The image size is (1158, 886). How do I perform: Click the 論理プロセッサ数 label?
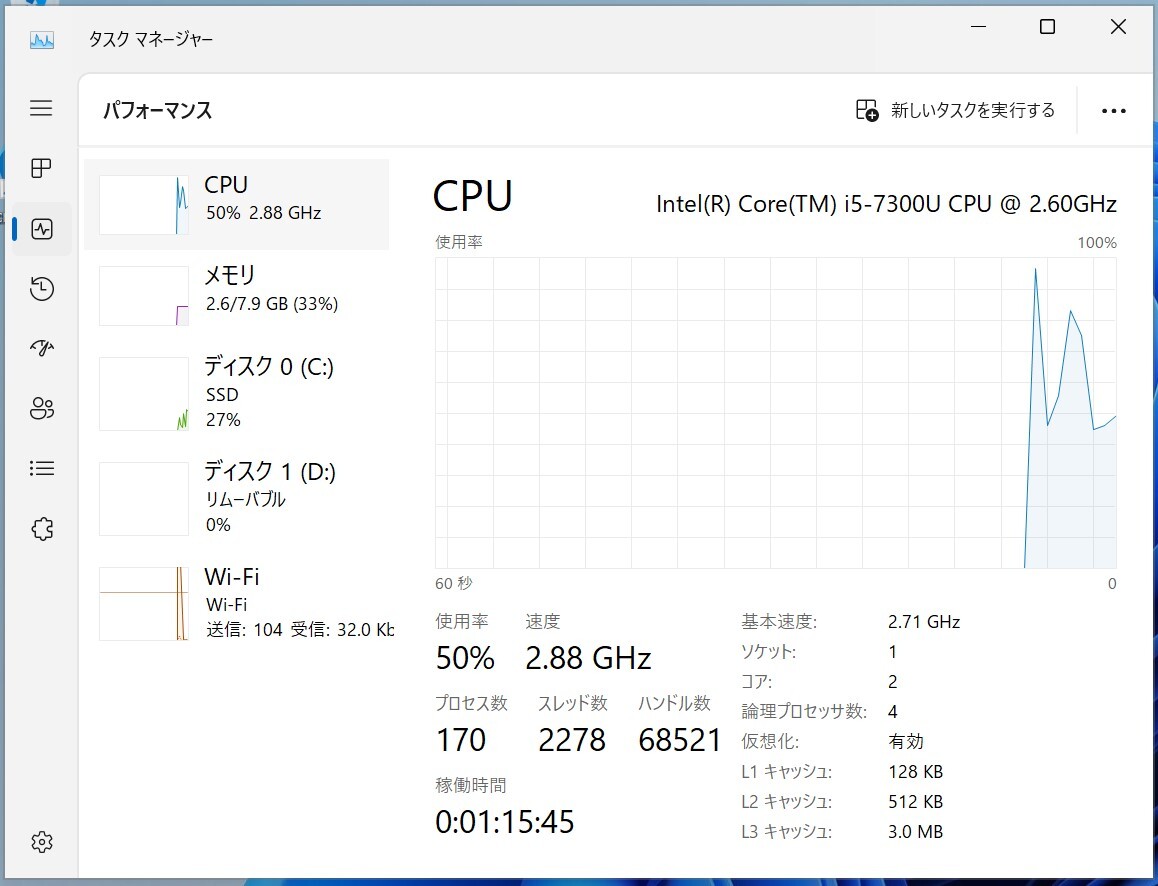click(x=804, y=712)
